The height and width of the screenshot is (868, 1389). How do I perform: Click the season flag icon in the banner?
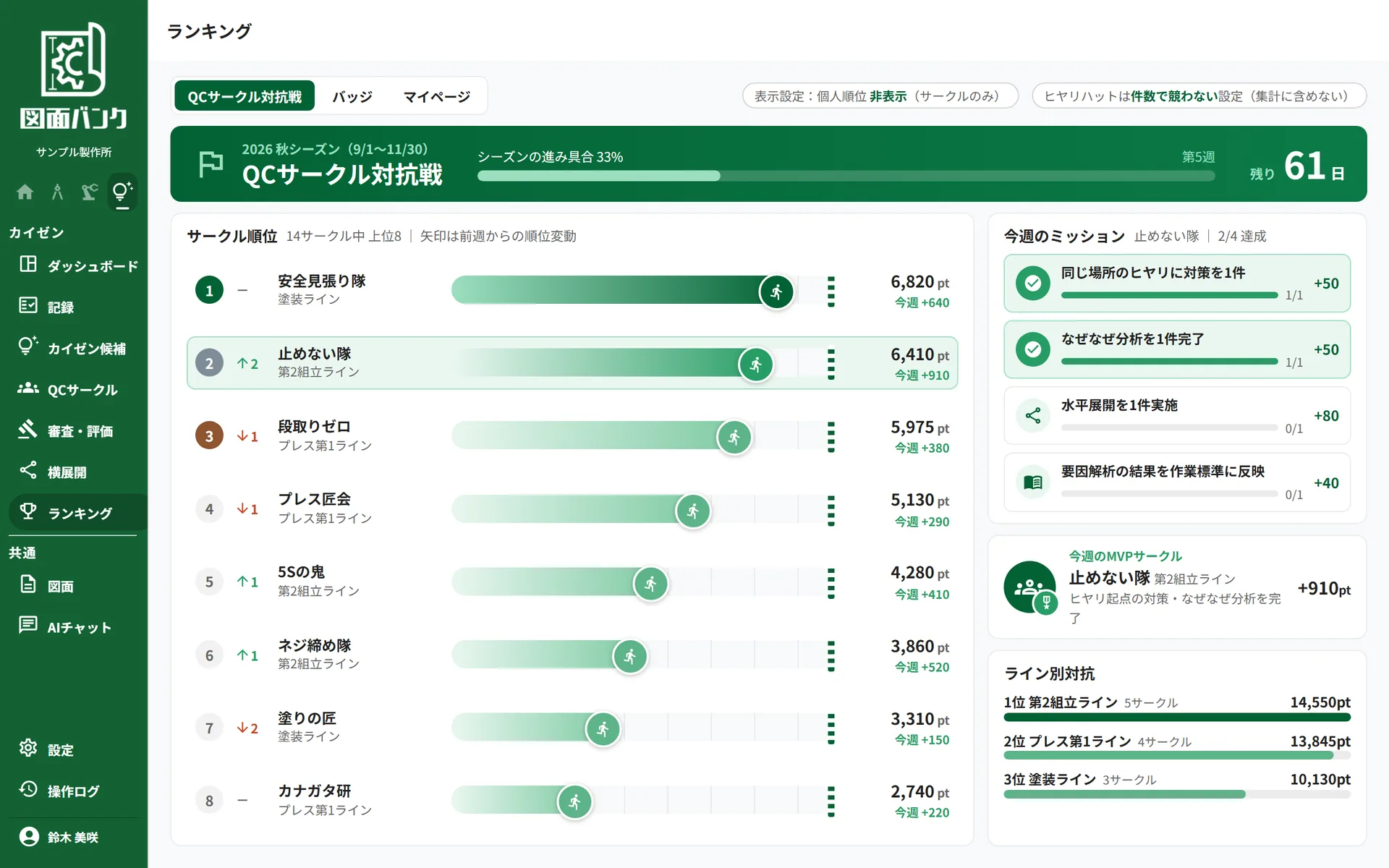coord(211,164)
